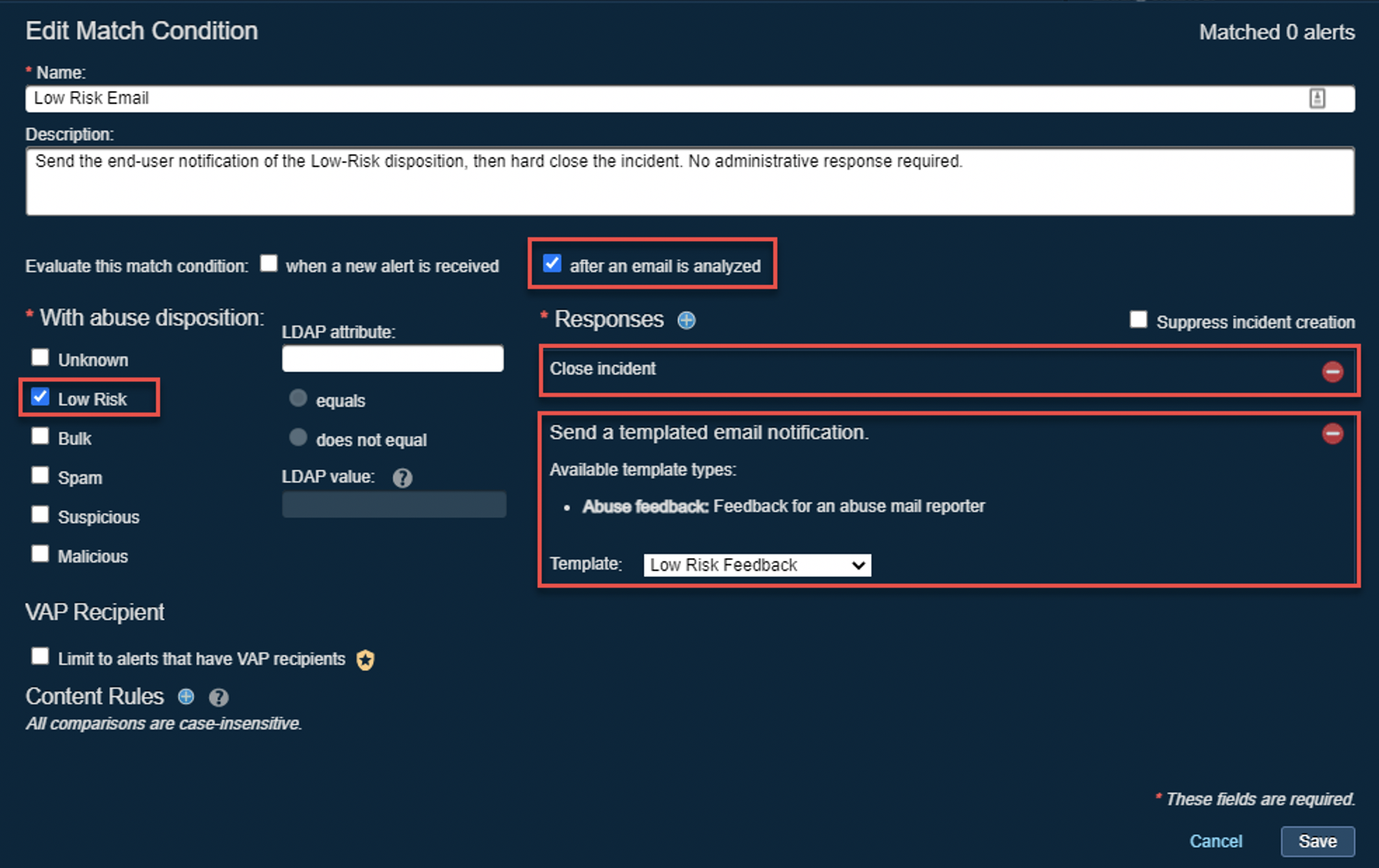
Task: Open Content Rules help icon
Action: pyautogui.click(x=218, y=698)
